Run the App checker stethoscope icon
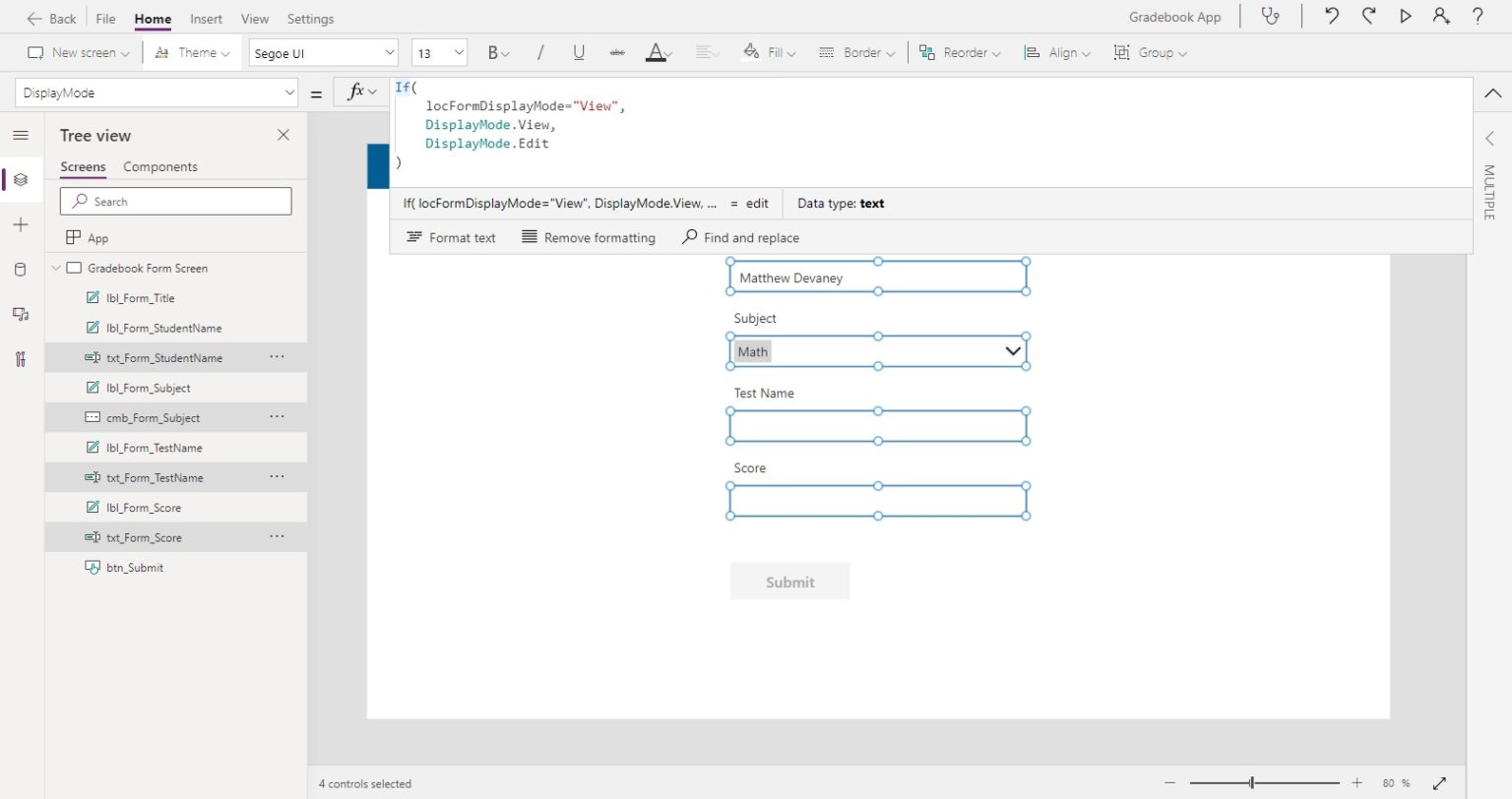The width and height of the screenshot is (1512, 799). pyautogui.click(x=1271, y=17)
